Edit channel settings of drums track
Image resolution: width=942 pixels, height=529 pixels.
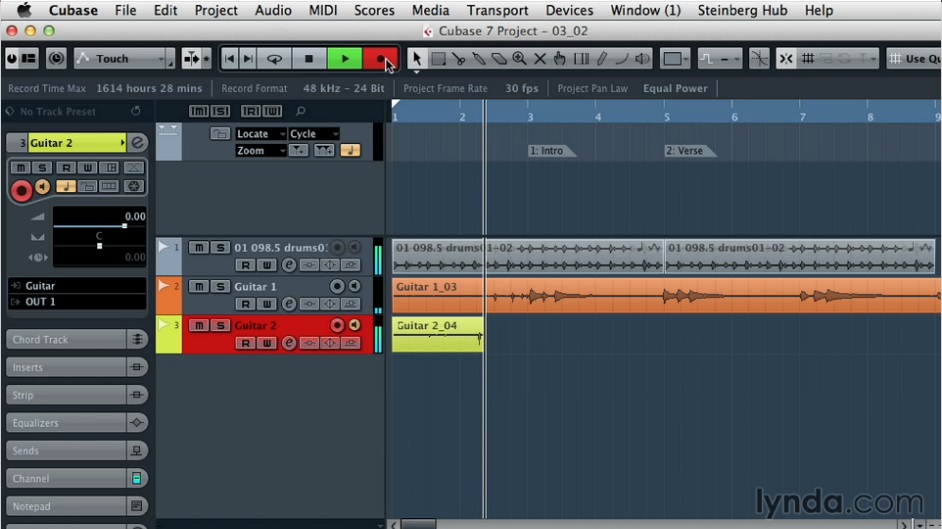tap(289, 265)
